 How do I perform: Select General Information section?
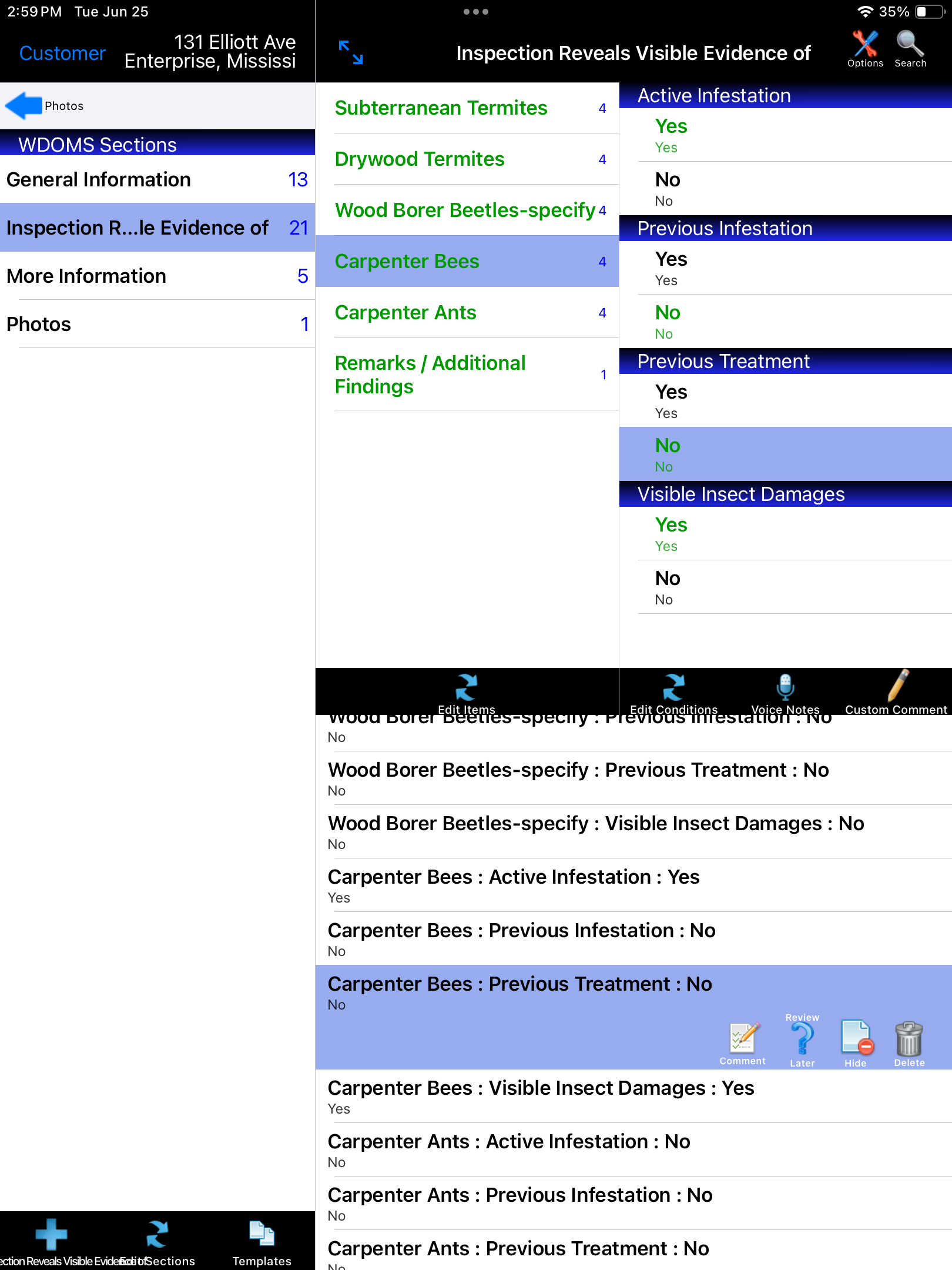157,179
